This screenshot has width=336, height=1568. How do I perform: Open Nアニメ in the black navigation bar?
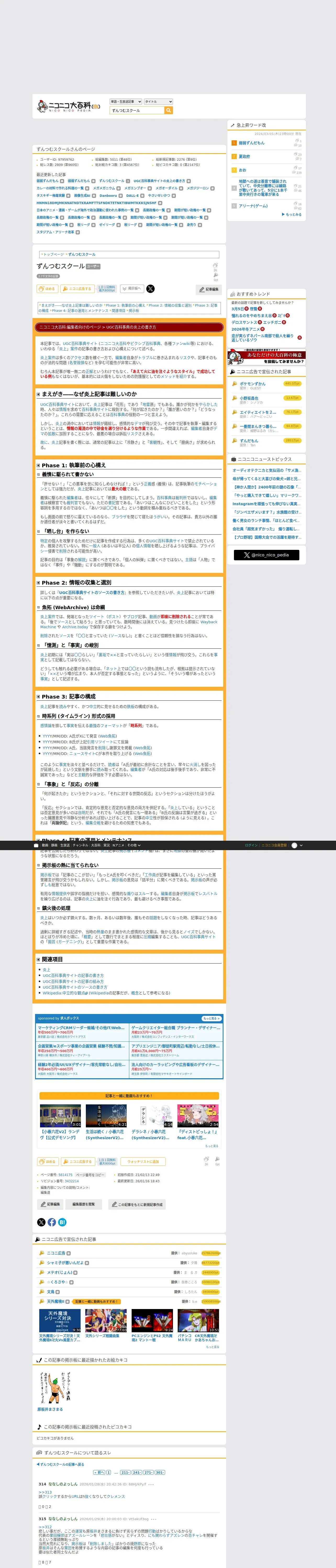tap(118, 845)
